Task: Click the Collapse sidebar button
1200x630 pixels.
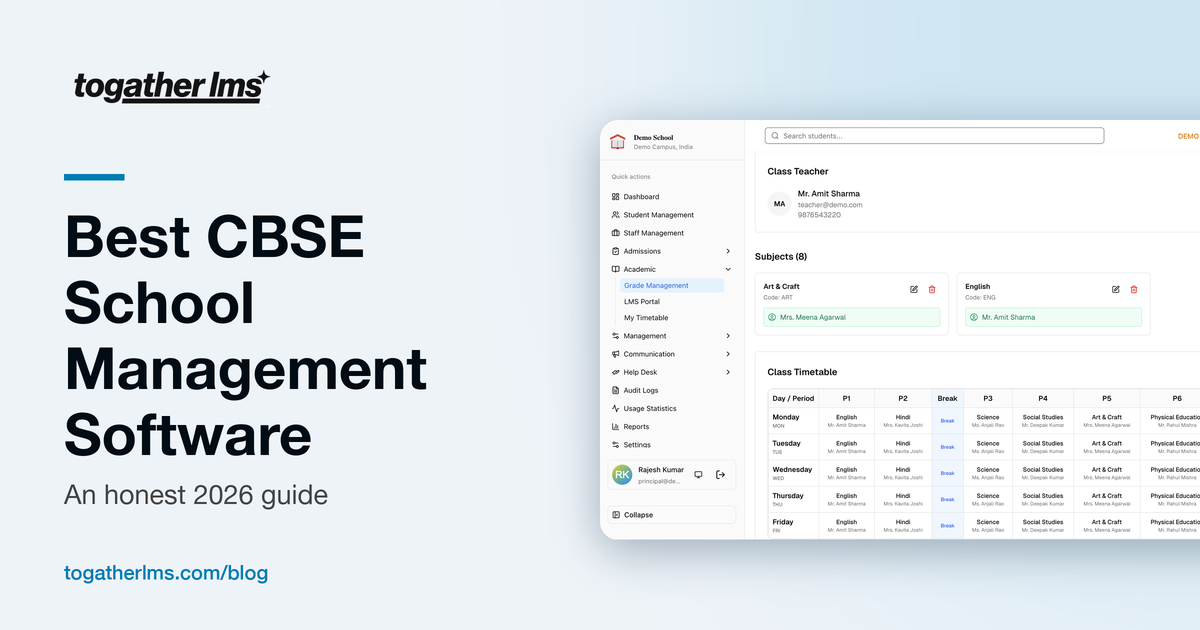Action: 672,515
